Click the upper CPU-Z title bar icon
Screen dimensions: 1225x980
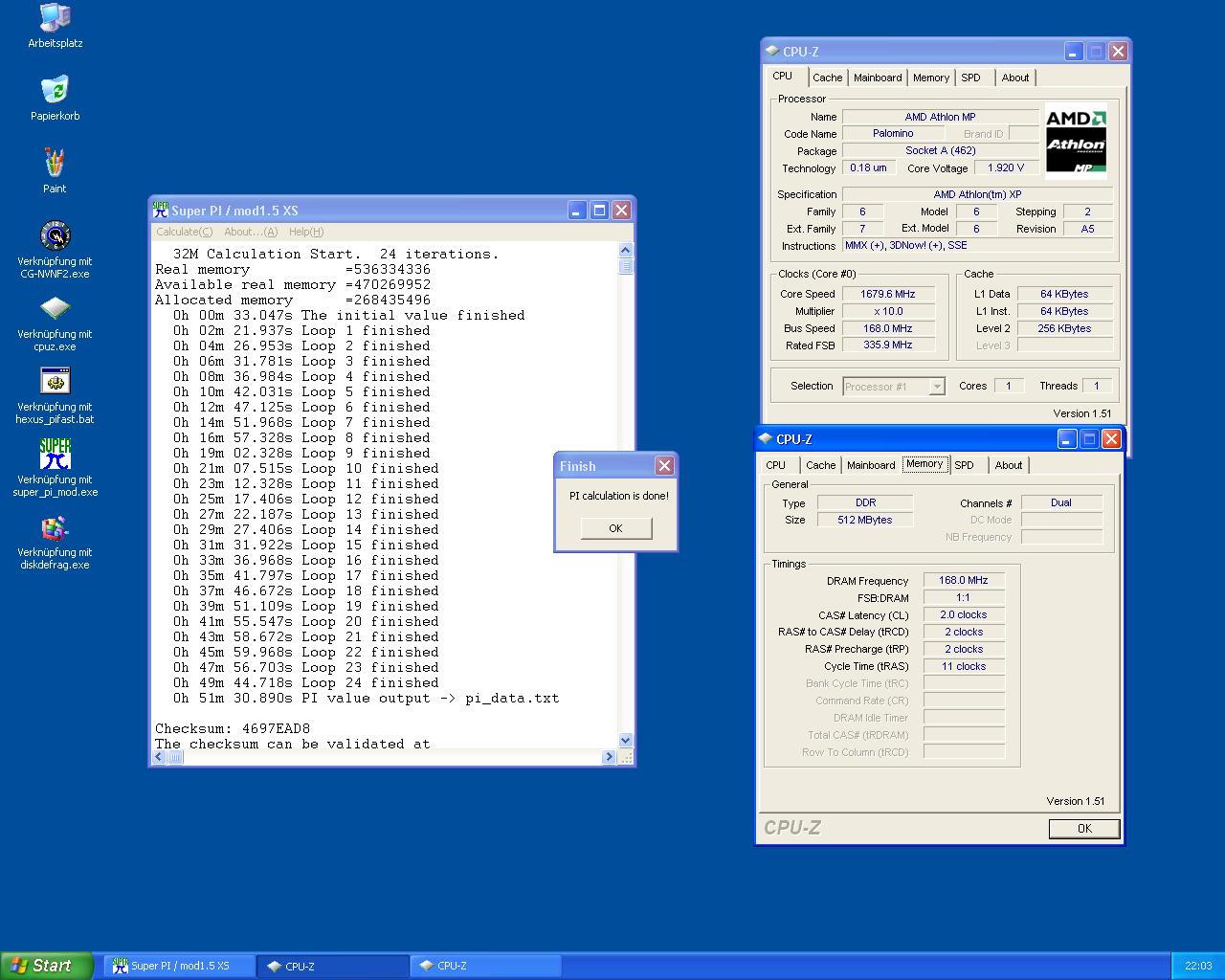coord(772,52)
